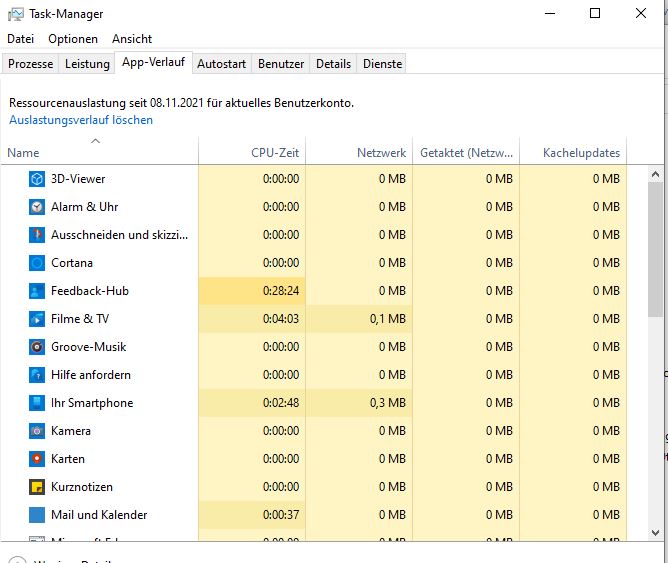This screenshot has width=668, height=563.
Task: Click the Alarm & Uhr clock icon
Action: 37,207
